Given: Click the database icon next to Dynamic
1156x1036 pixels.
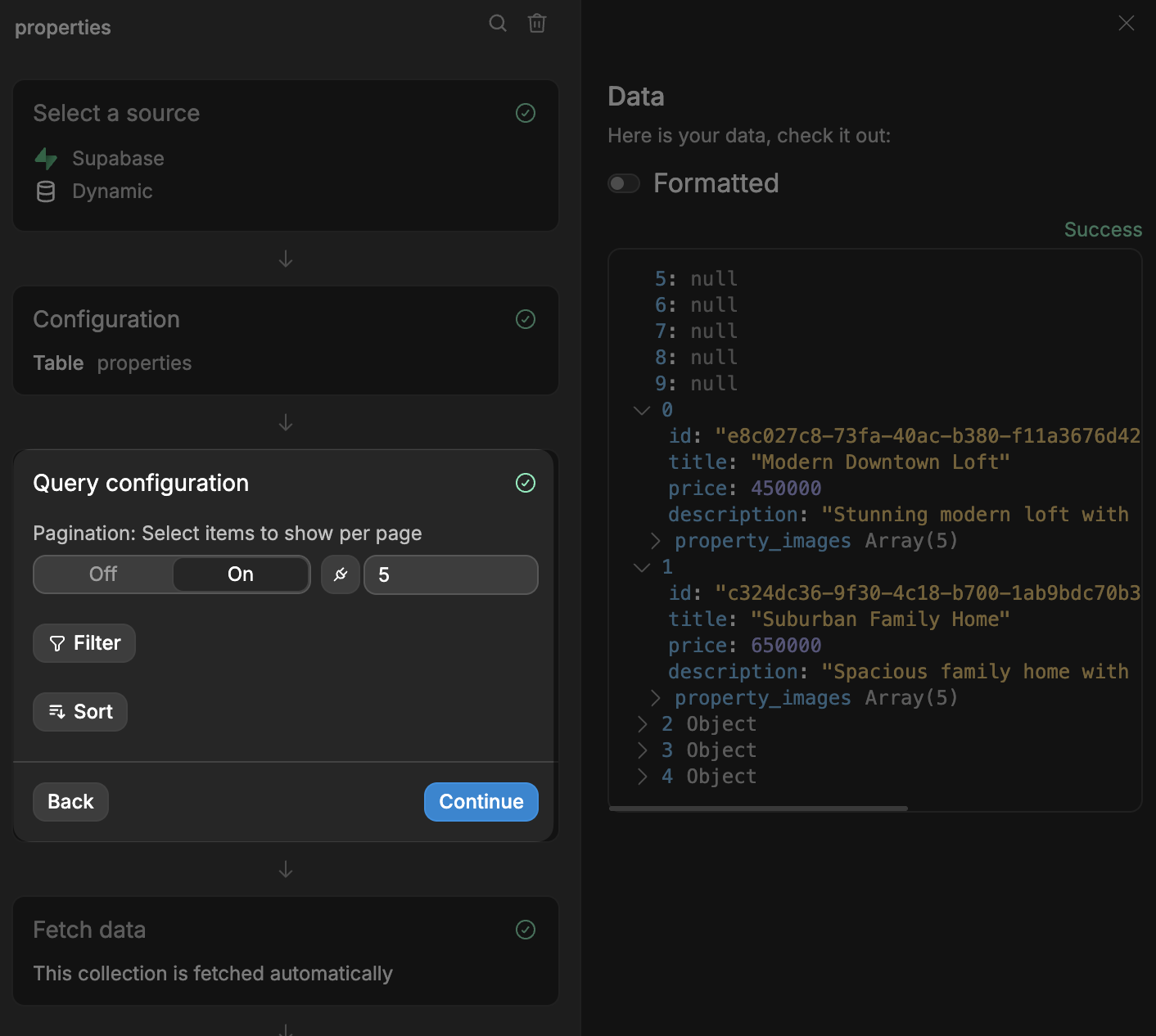Looking at the screenshot, I should pyautogui.click(x=47, y=191).
